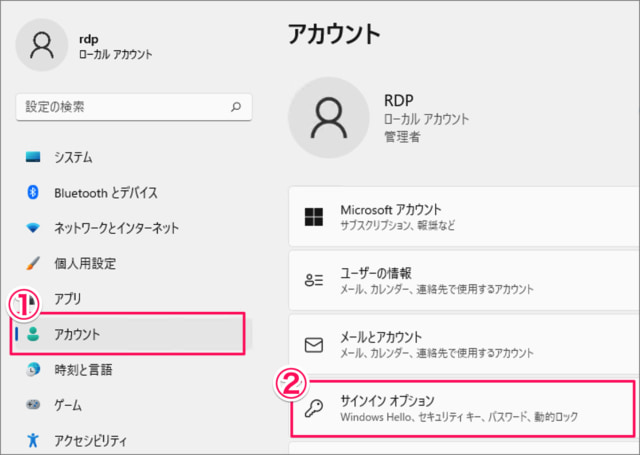Image resolution: width=640 pixels, height=455 pixels.
Task: Click the Bluetooth icon in sidebar
Action: click(x=33, y=192)
